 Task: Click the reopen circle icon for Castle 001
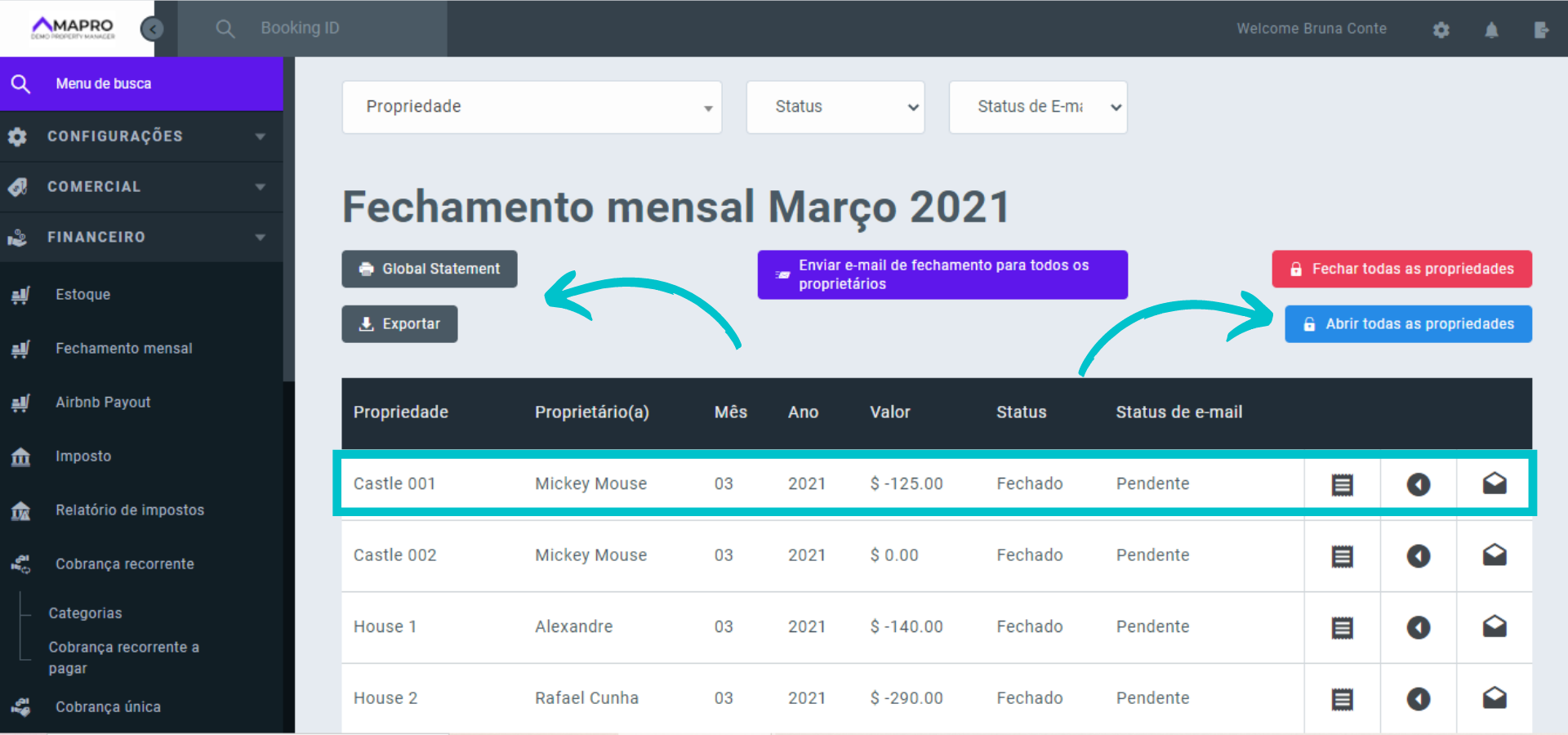pyautogui.click(x=1419, y=483)
